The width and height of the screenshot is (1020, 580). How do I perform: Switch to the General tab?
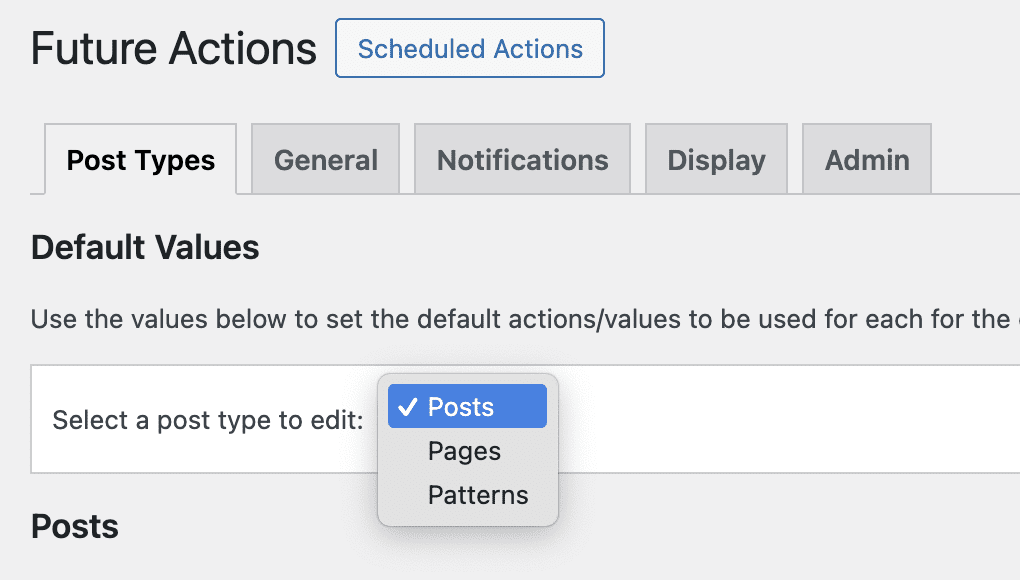pyautogui.click(x=325, y=158)
